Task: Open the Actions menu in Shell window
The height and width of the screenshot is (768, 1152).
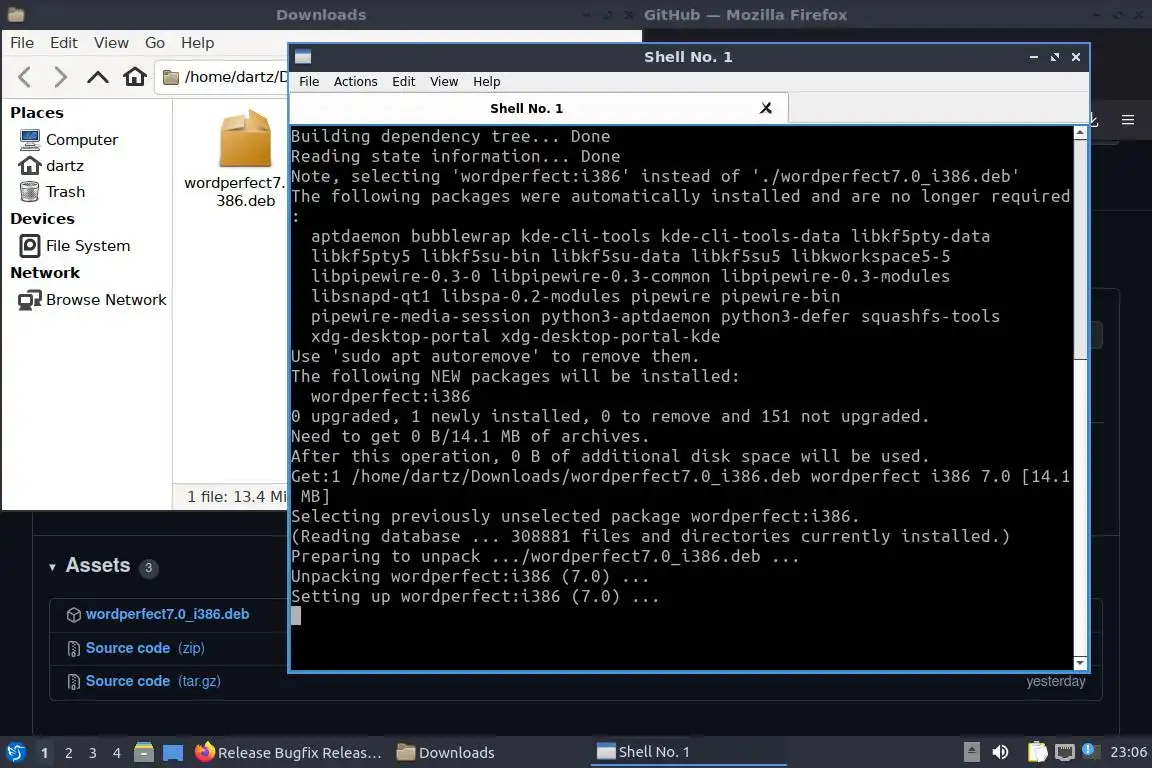Action: (356, 82)
